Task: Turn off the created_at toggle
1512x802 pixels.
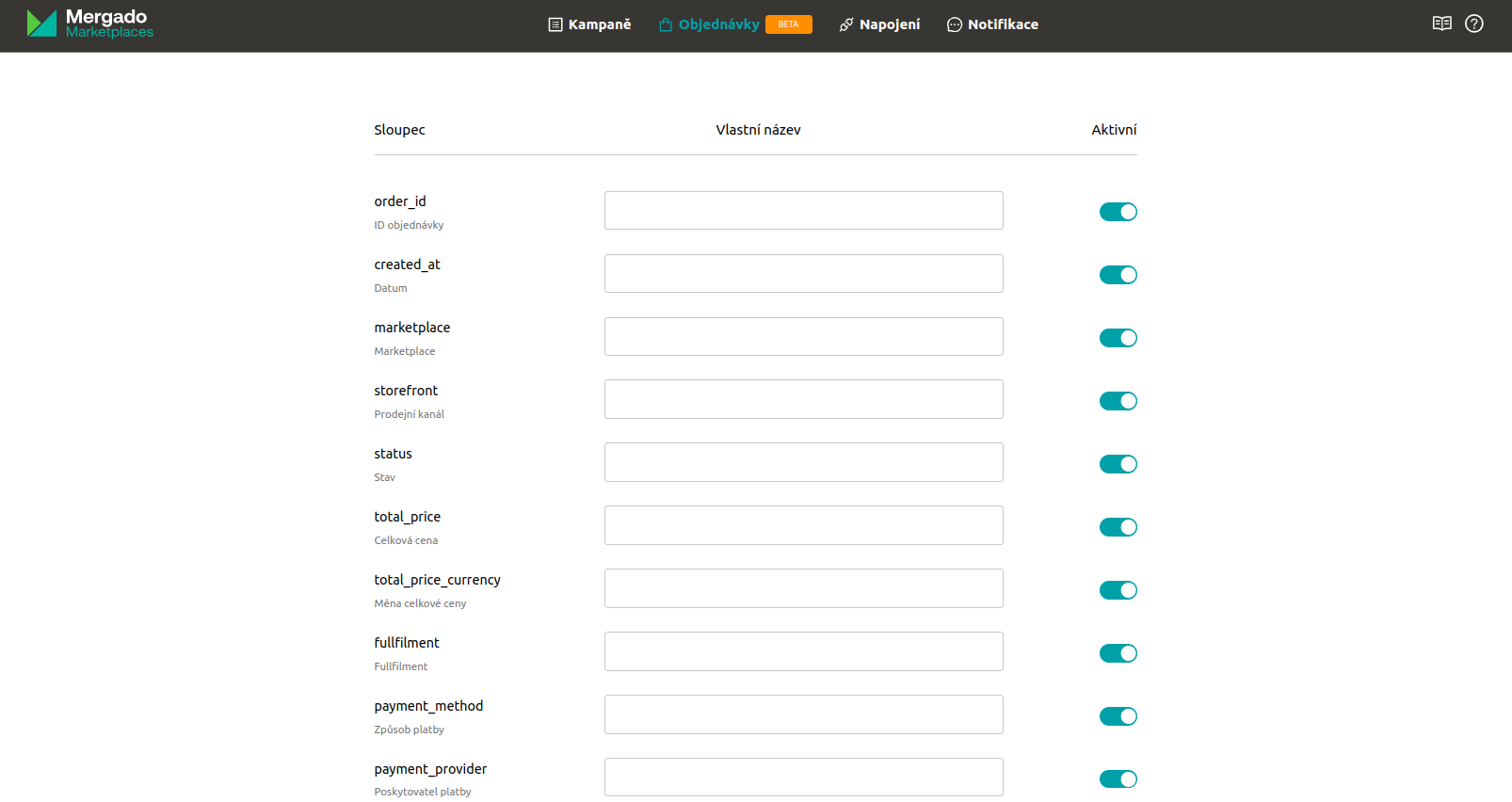Action: 1118,275
